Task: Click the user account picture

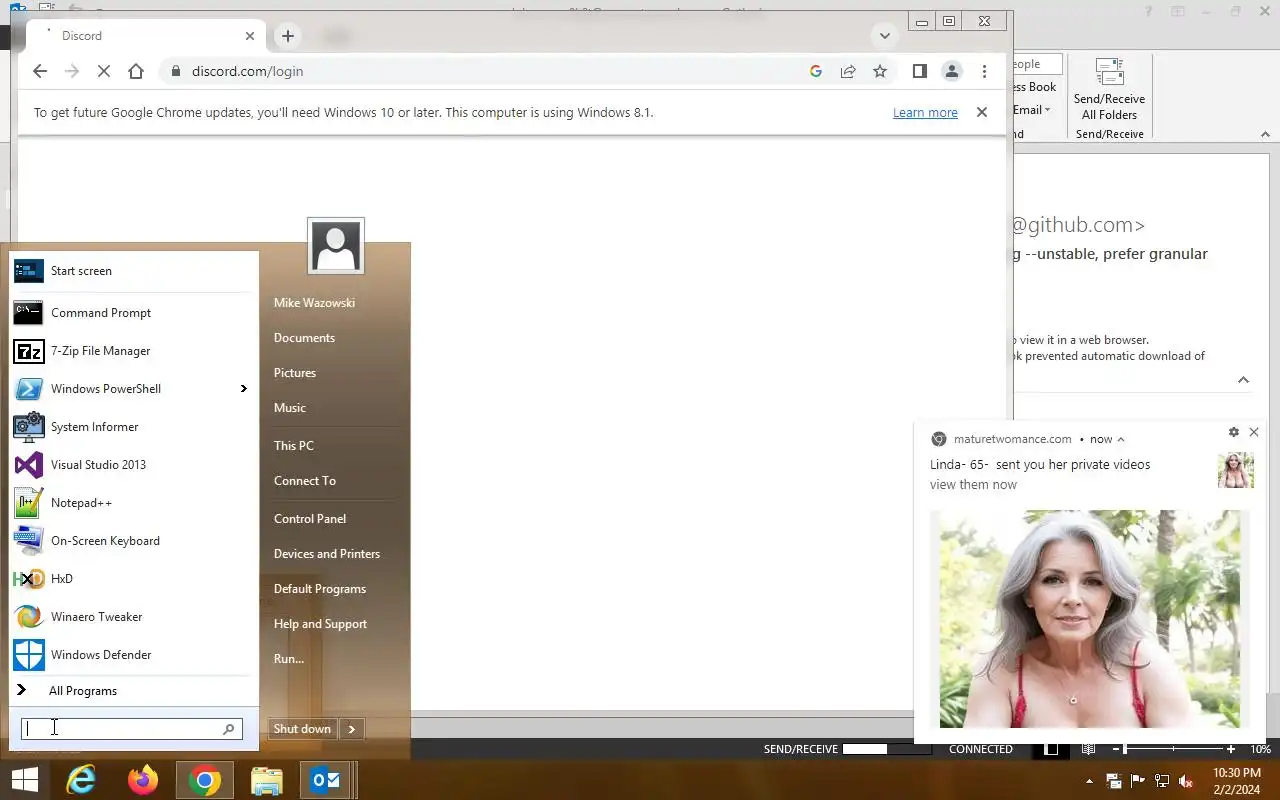Action: [x=336, y=245]
